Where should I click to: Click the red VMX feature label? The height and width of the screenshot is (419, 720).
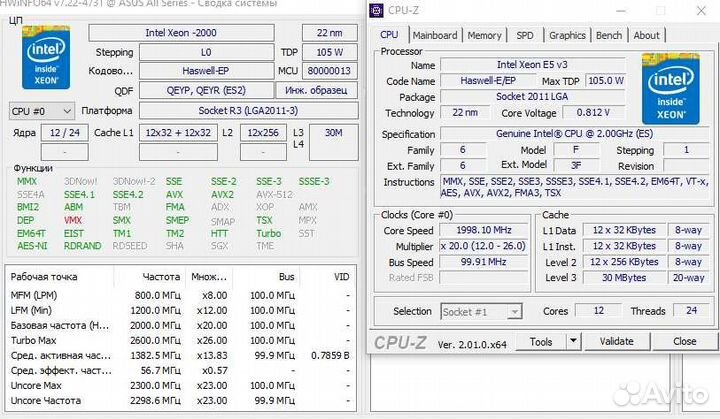click(73, 221)
